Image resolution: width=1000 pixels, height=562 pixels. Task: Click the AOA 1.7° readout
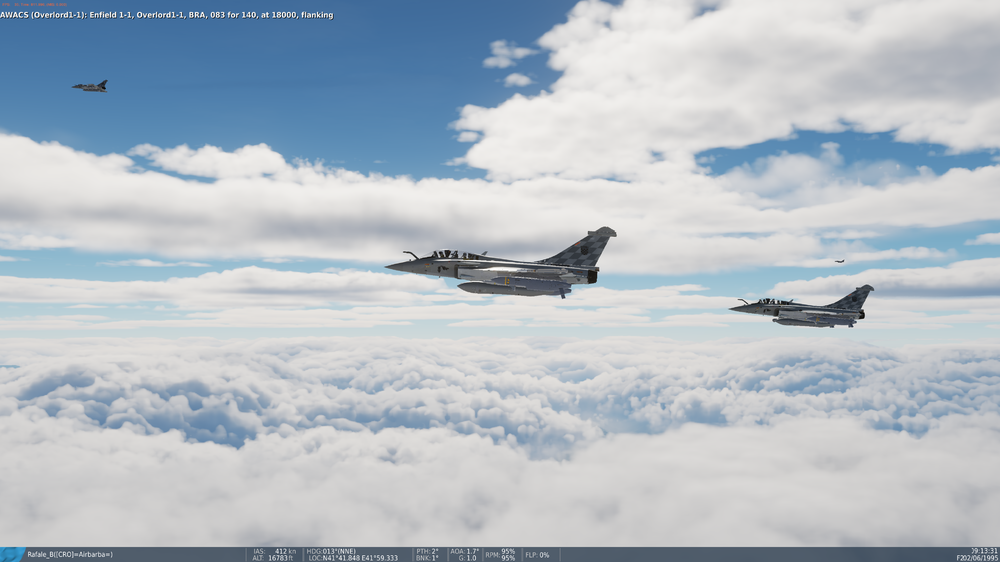[465, 551]
